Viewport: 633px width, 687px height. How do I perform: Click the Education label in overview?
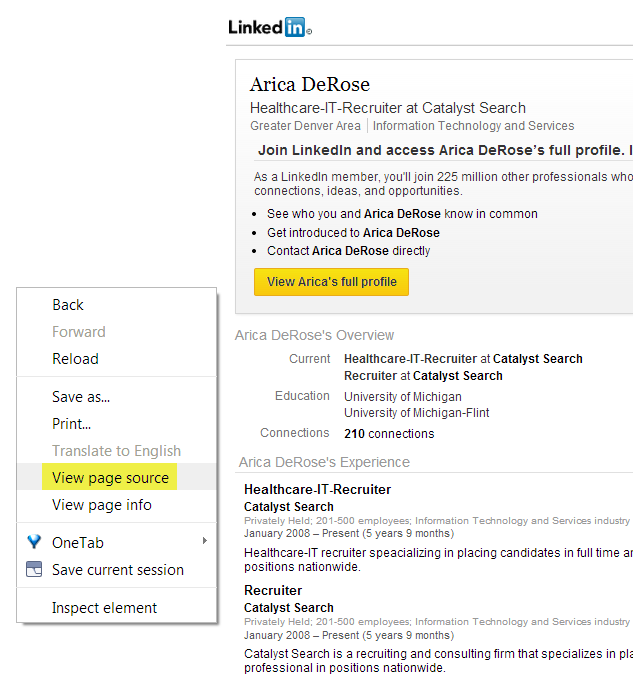[302, 396]
